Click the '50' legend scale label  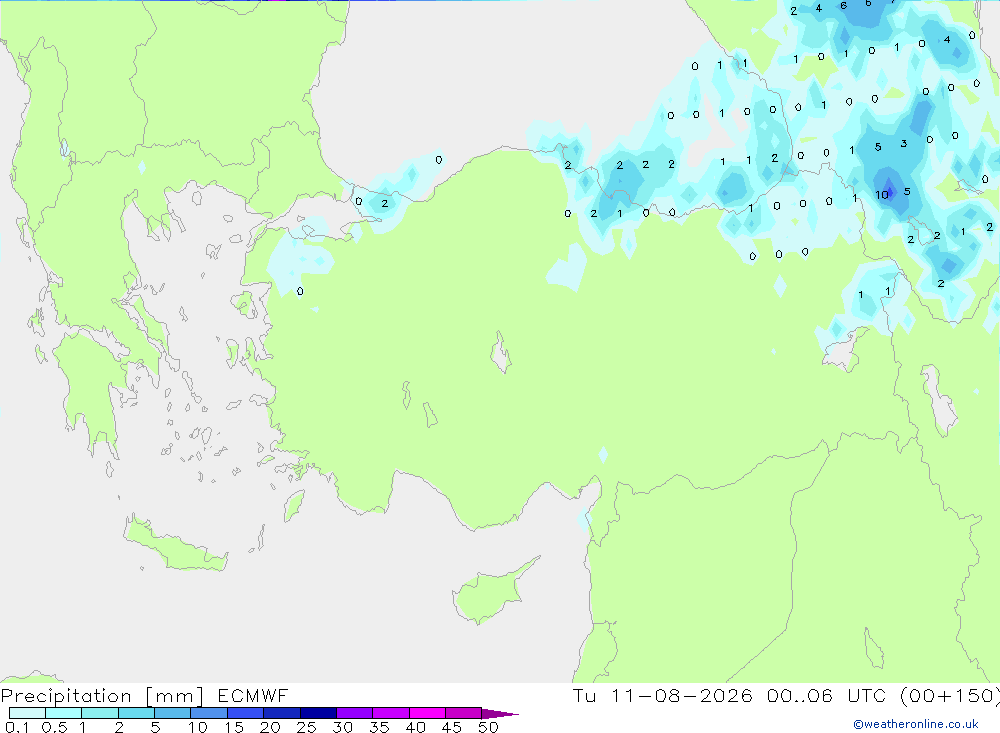point(488,727)
